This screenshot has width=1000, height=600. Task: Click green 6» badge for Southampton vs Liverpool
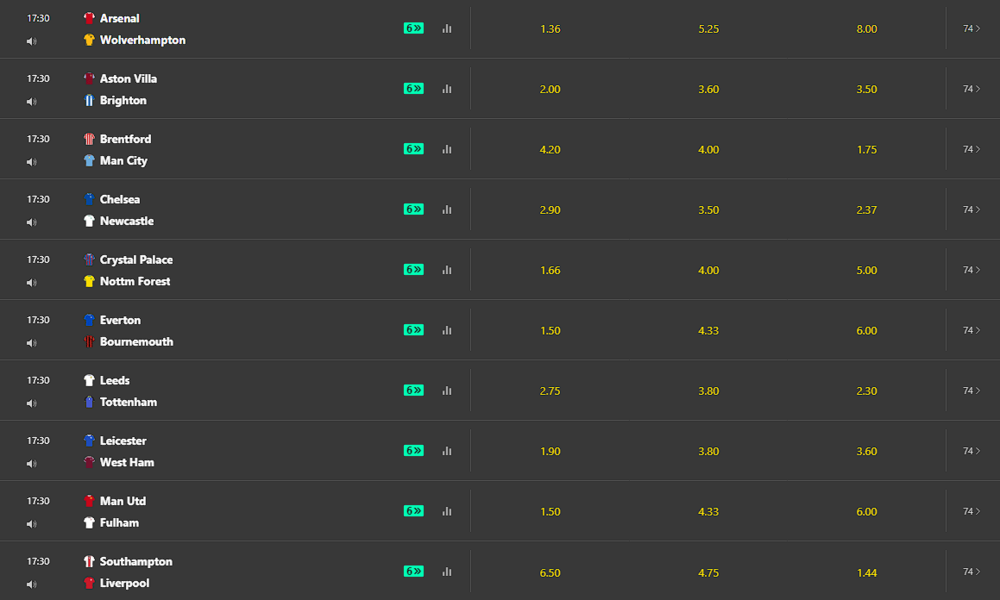pyautogui.click(x=413, y=571)
